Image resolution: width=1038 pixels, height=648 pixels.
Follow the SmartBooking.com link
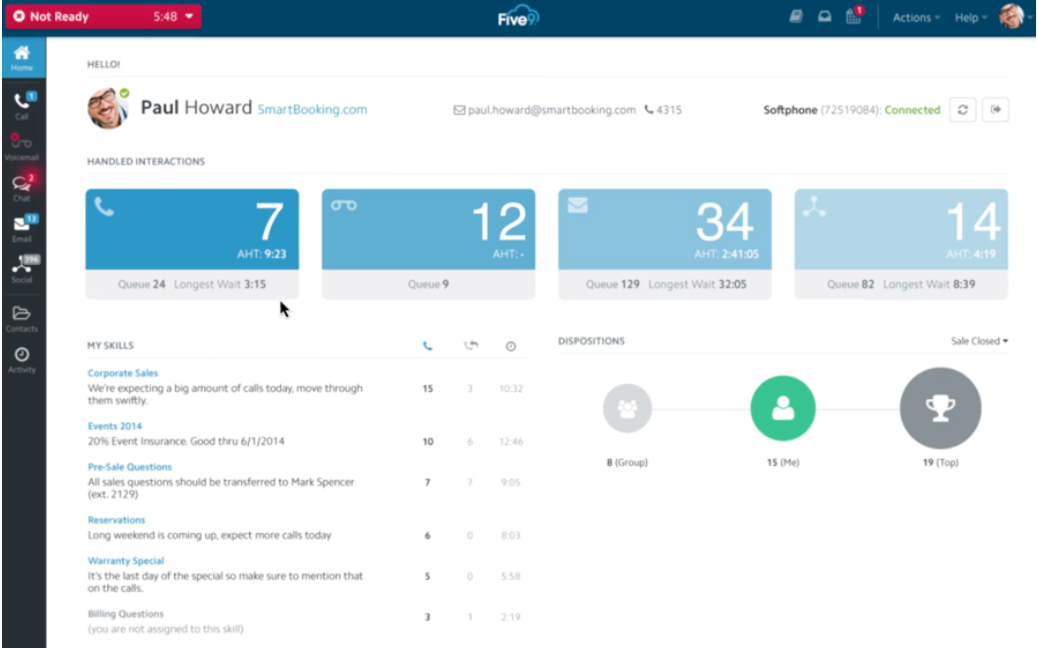[x=312, y=109]
